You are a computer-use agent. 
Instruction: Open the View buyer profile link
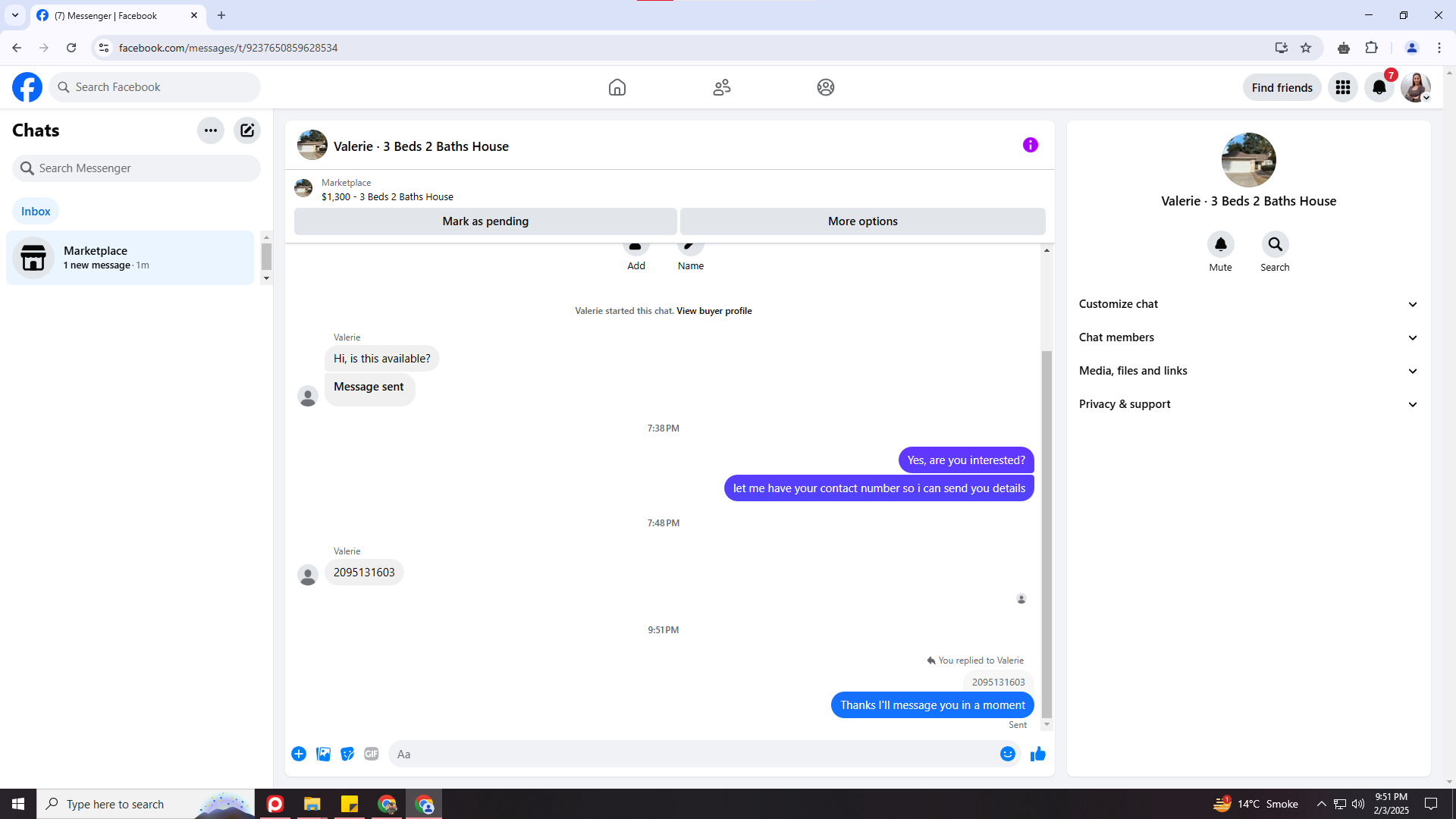click(714, 311)
